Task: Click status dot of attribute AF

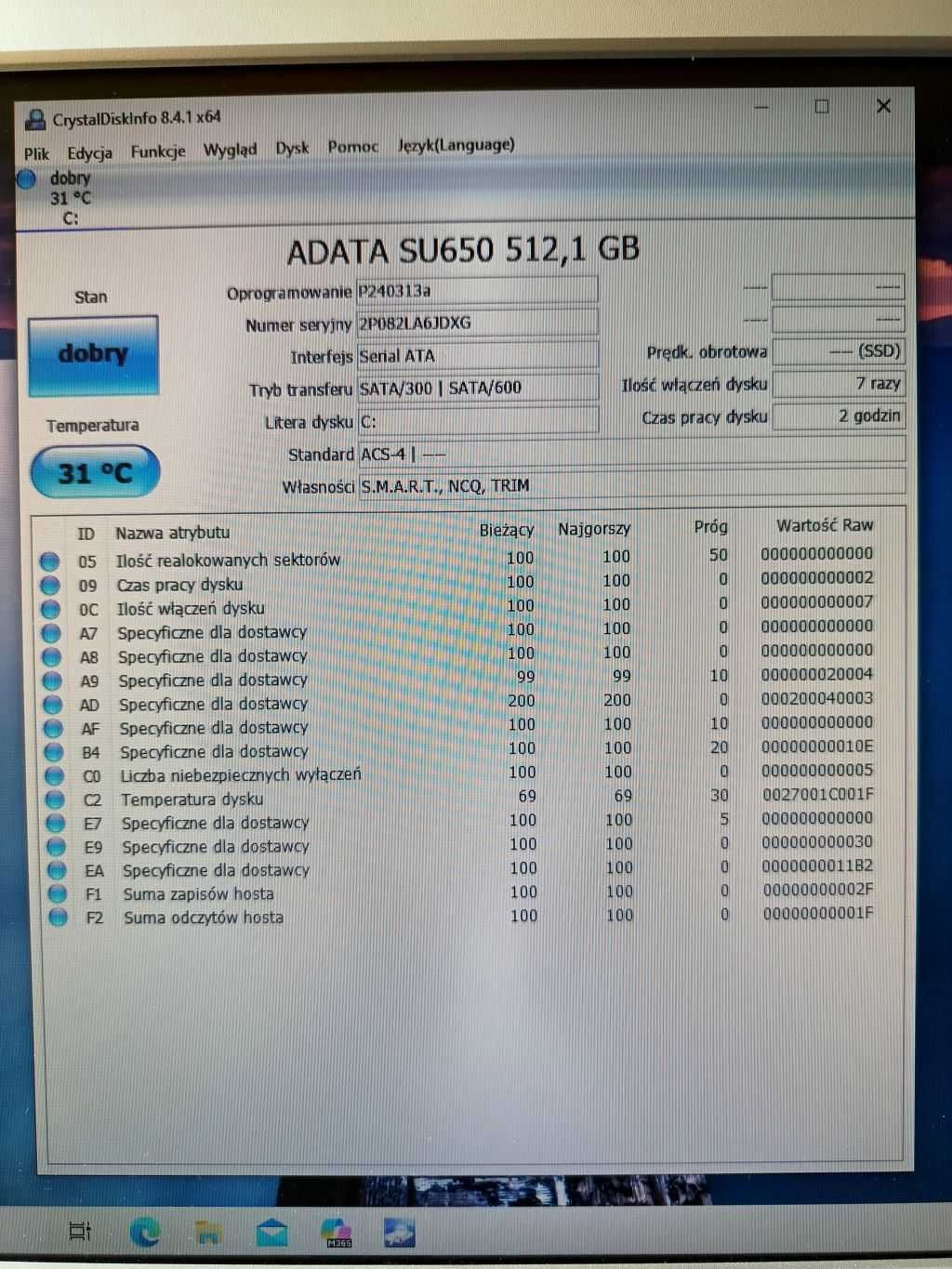Action: pos(54,729)
